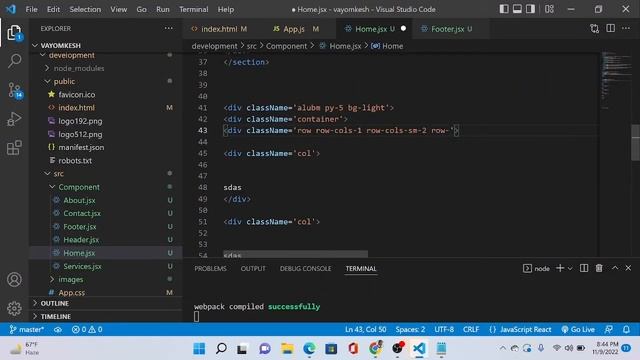Start Go Live server
This screenshot has height=360, width=640.
pos(578,329)
